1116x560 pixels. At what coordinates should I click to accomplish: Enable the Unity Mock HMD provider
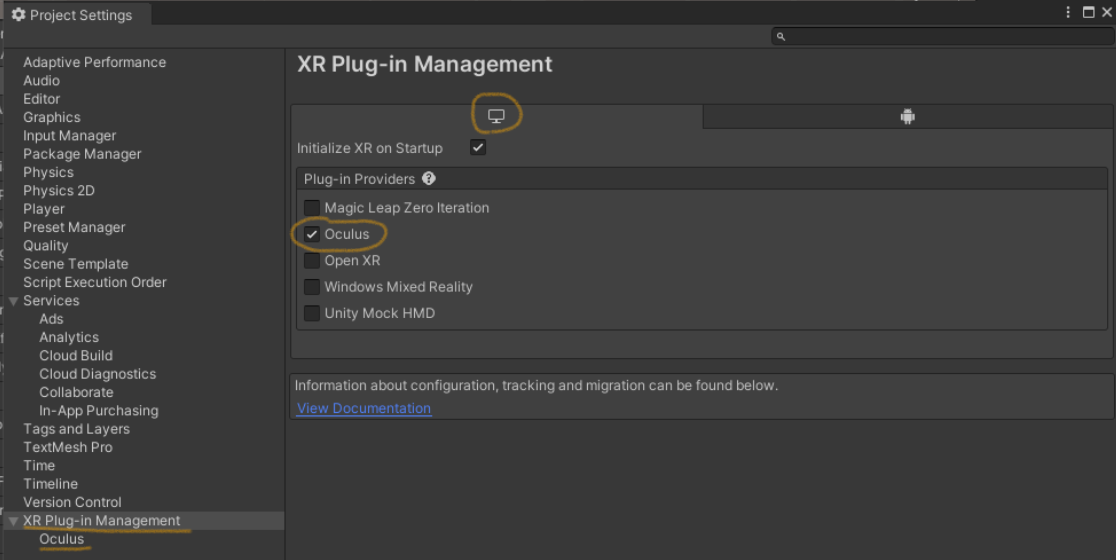(312, 313)
